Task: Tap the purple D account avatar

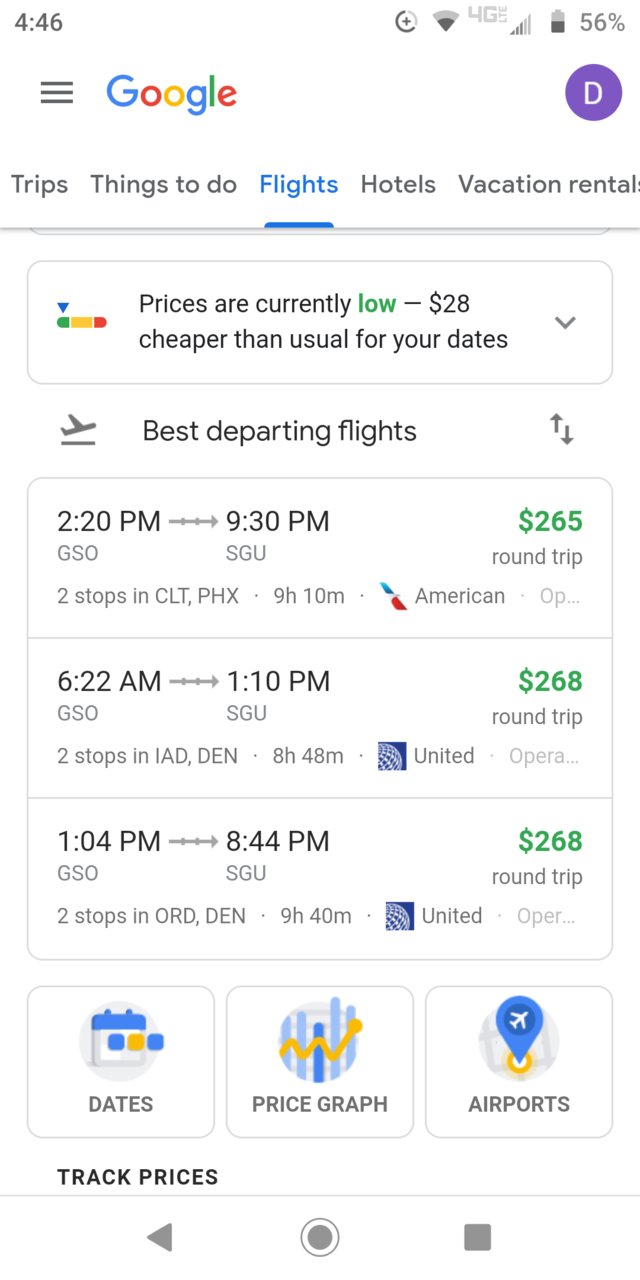Action: tap(593, 93)
